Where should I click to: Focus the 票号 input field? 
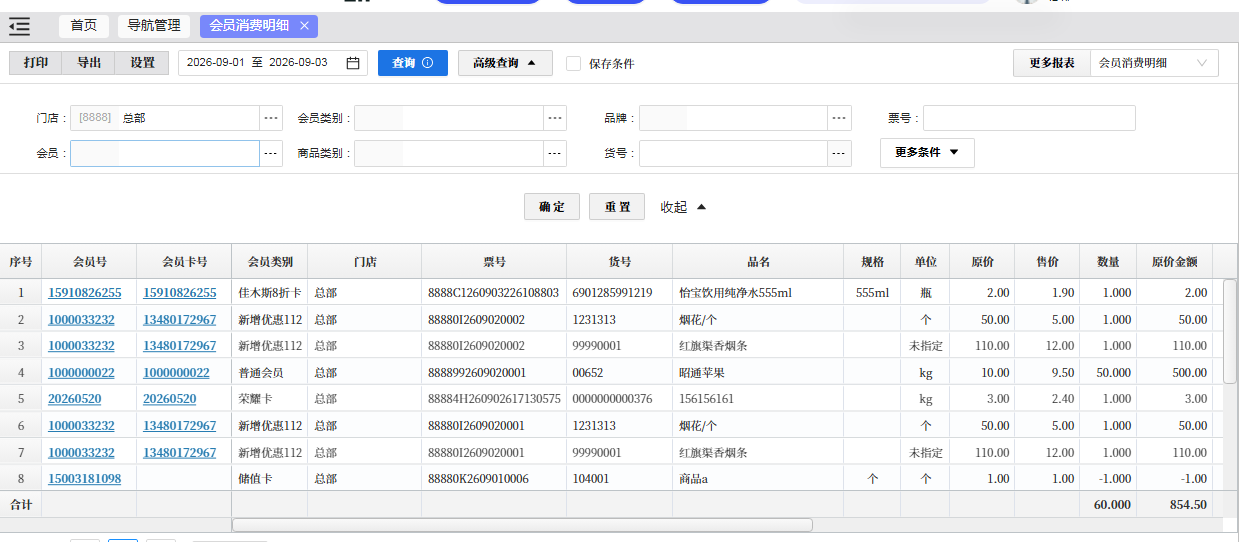[1029, 118]
